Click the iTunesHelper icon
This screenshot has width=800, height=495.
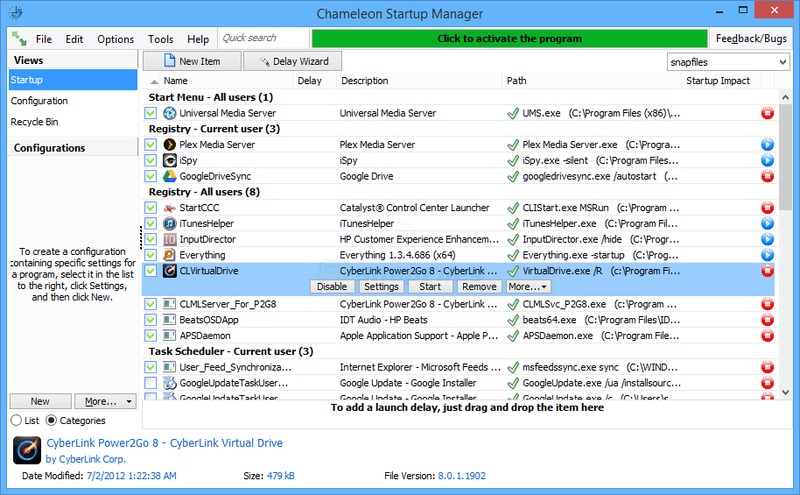pos(169,224)
